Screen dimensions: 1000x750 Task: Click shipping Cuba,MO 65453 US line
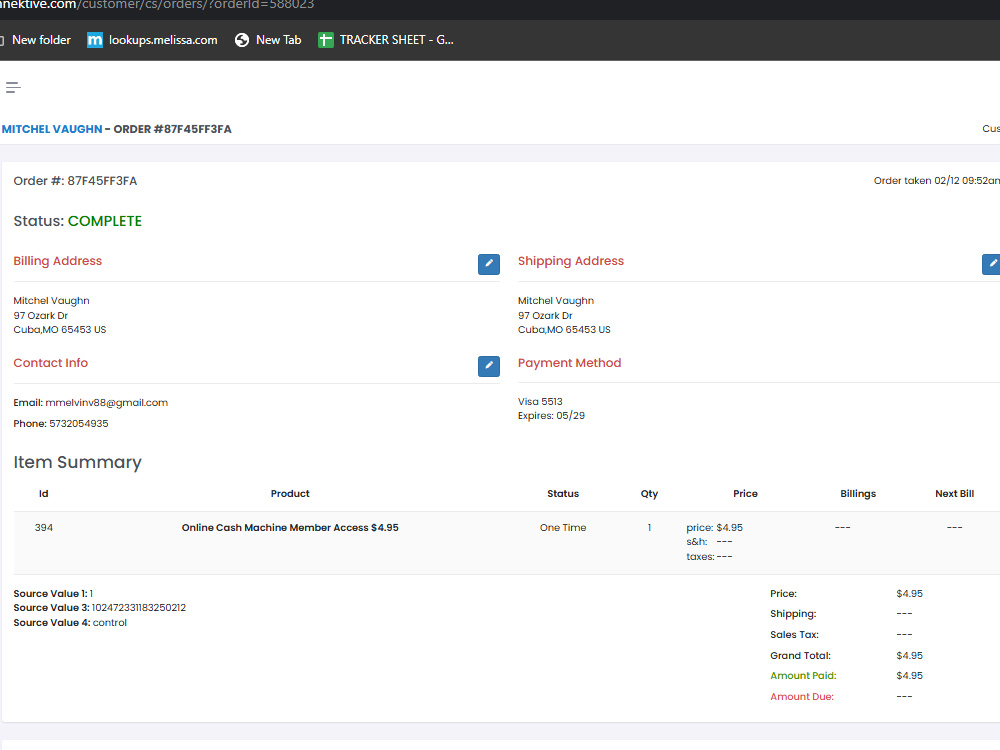coord(564,330)
